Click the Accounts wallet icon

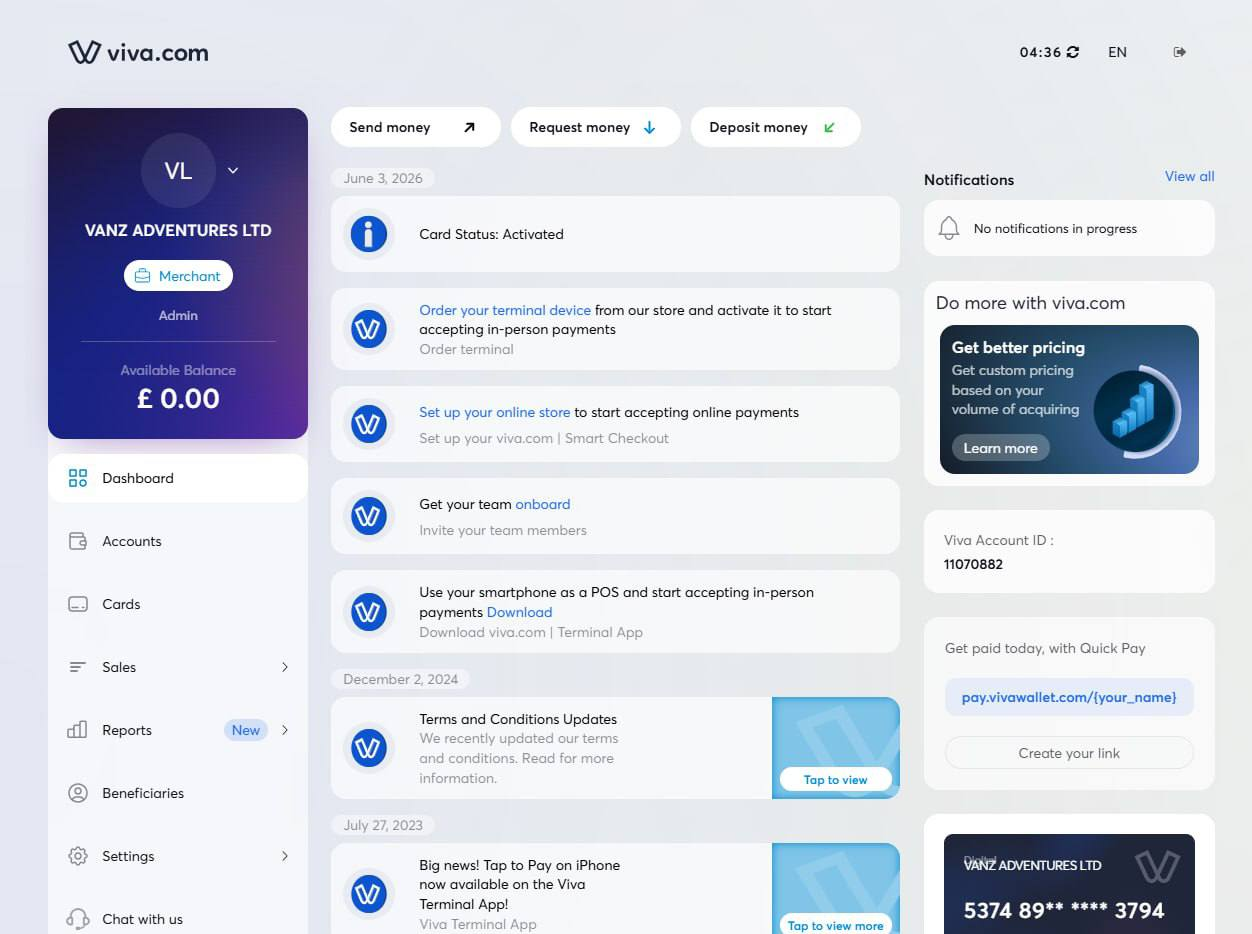[x=78, y=541]
